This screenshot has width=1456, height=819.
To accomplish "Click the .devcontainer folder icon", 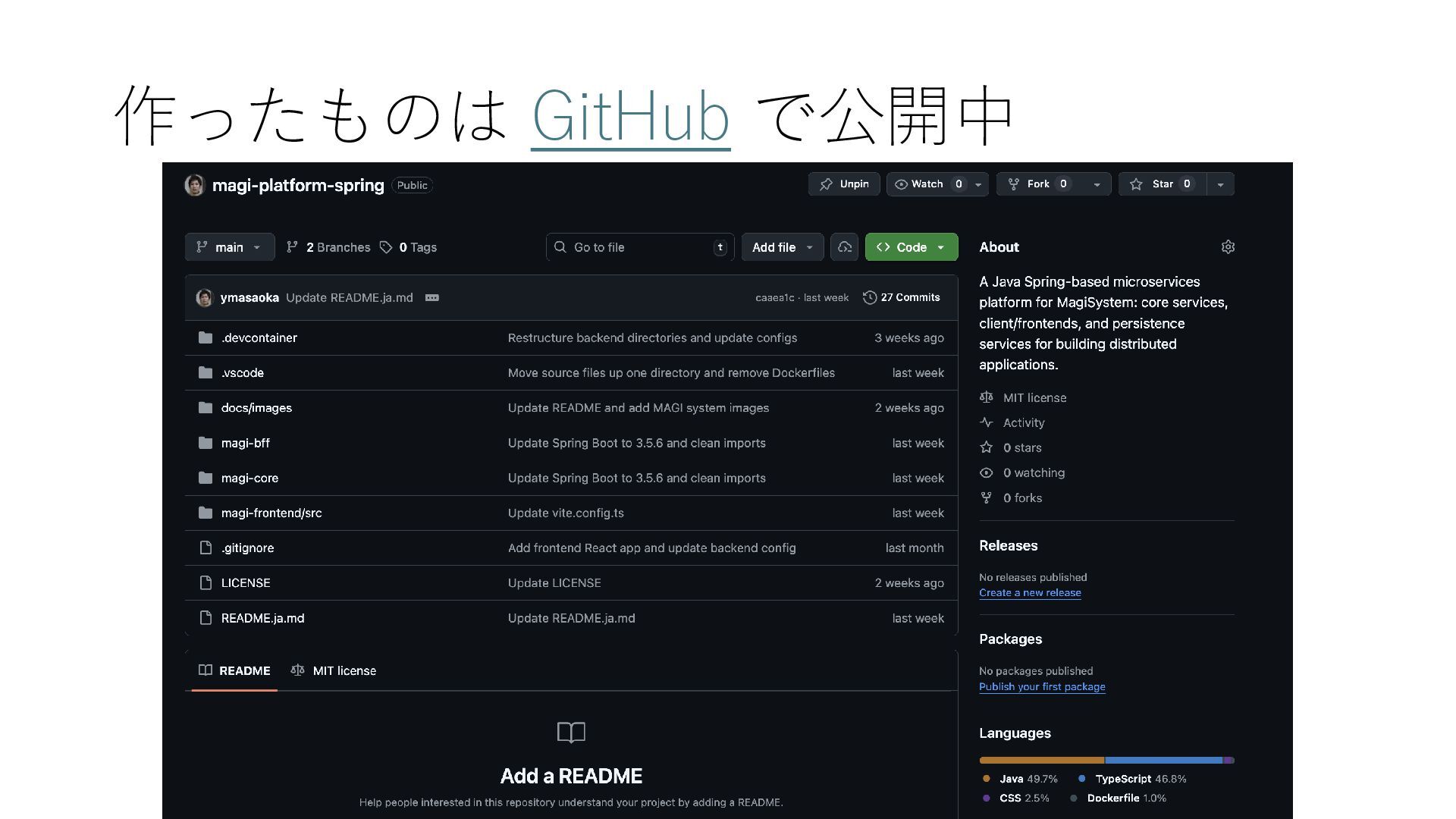I will [x=206, y=338].
